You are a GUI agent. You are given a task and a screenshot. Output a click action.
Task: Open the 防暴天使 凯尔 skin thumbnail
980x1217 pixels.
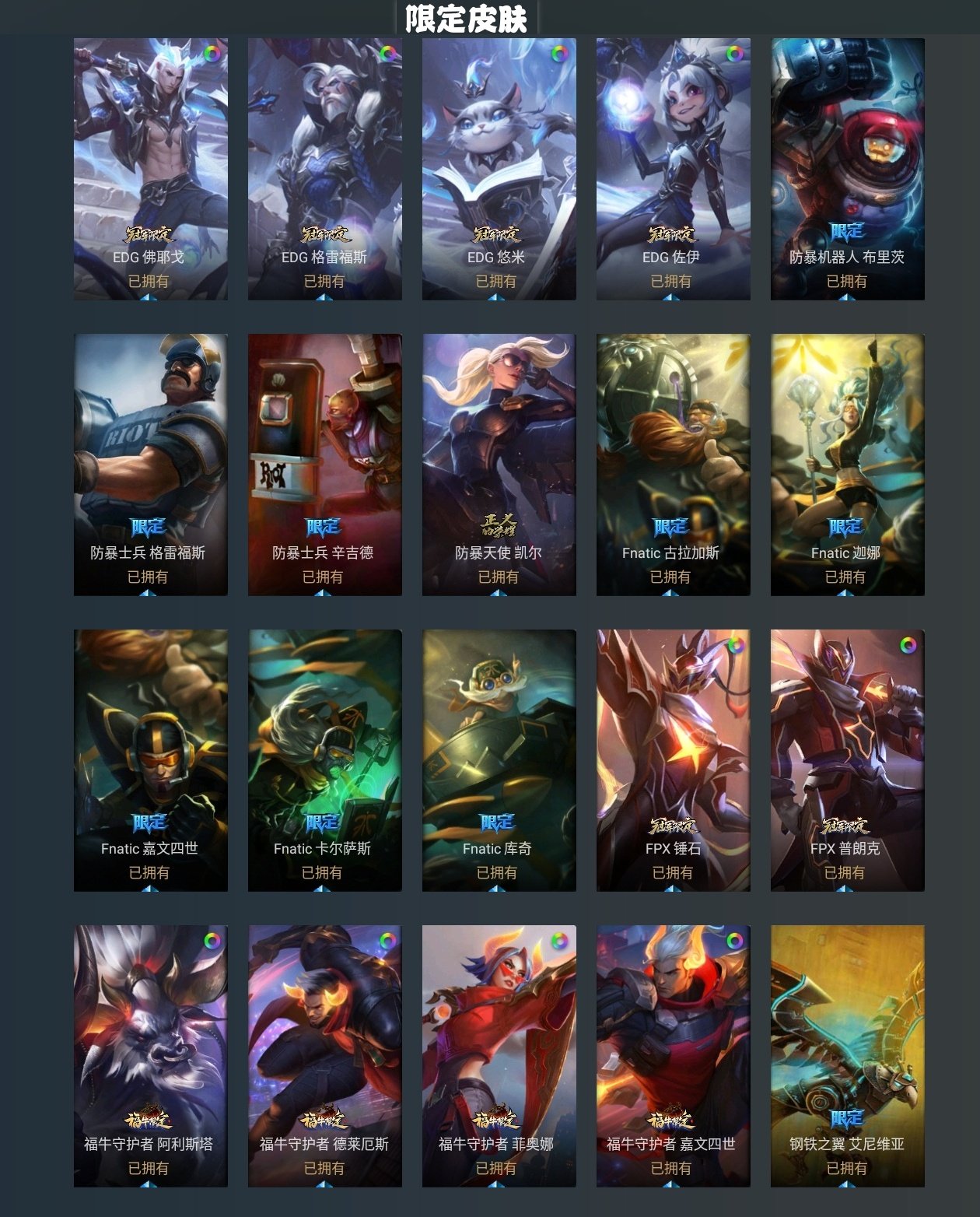coord(499,465)
